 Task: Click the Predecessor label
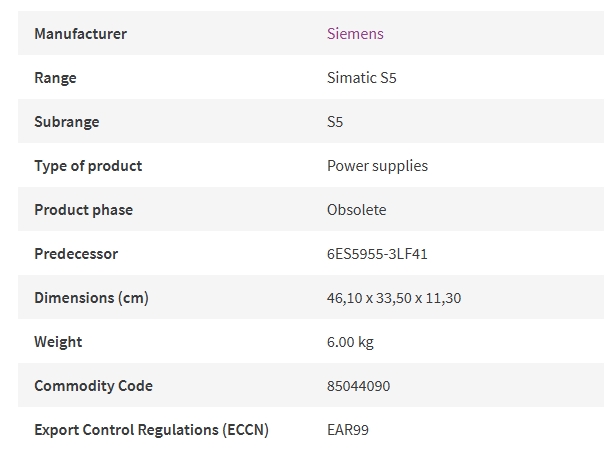[x=76, y=254]
